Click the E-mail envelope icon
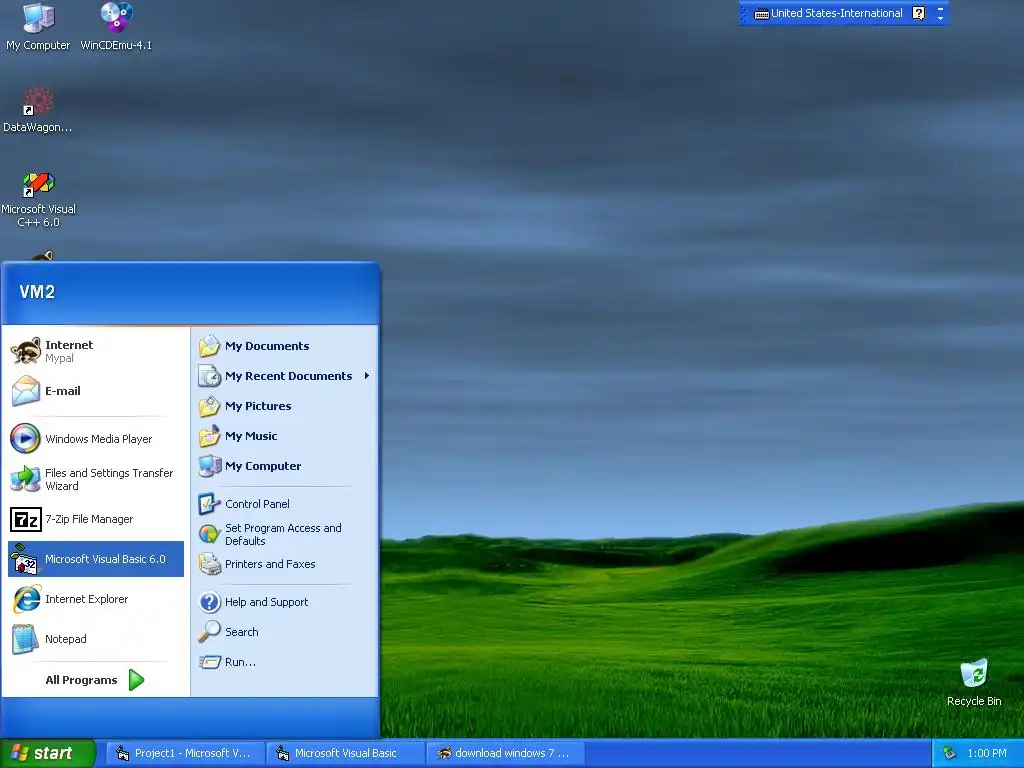This screenshot has height=768, width=1024. click(x=25, y=391)
